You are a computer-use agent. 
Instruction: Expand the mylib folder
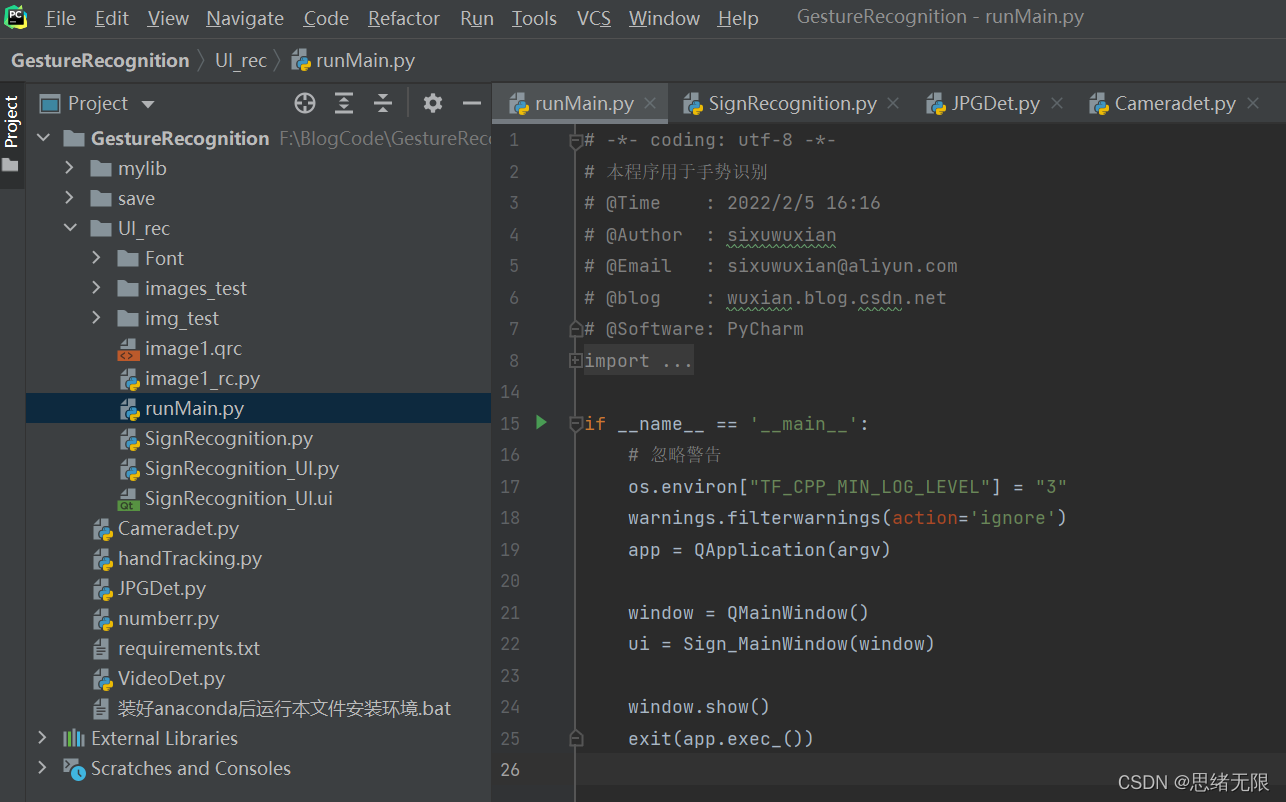point(70,168)
